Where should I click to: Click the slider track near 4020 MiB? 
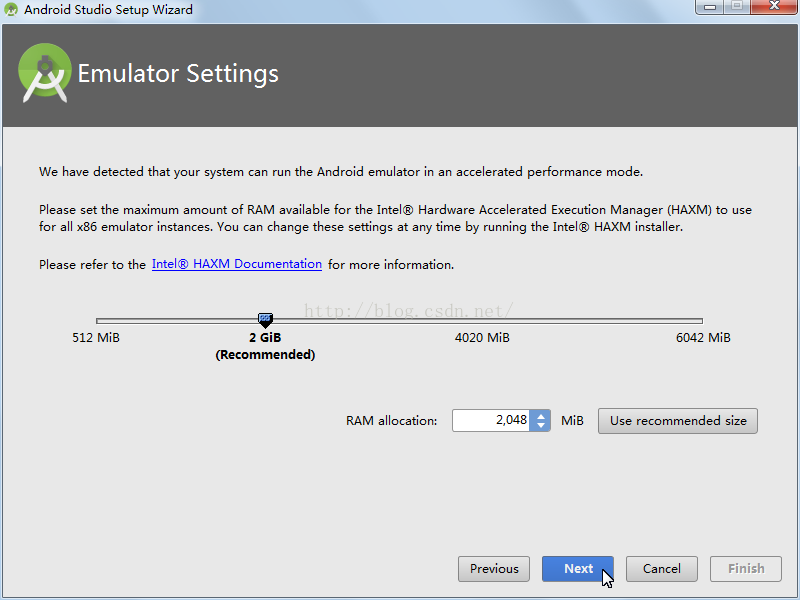tap(482, 321)
